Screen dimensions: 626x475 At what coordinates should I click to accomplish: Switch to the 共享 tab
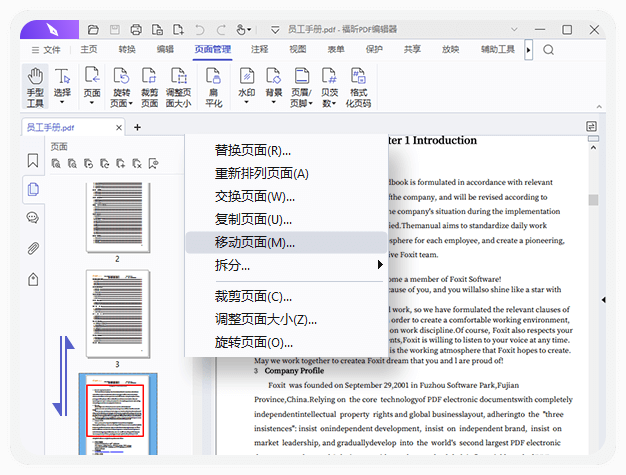(412, 49)
